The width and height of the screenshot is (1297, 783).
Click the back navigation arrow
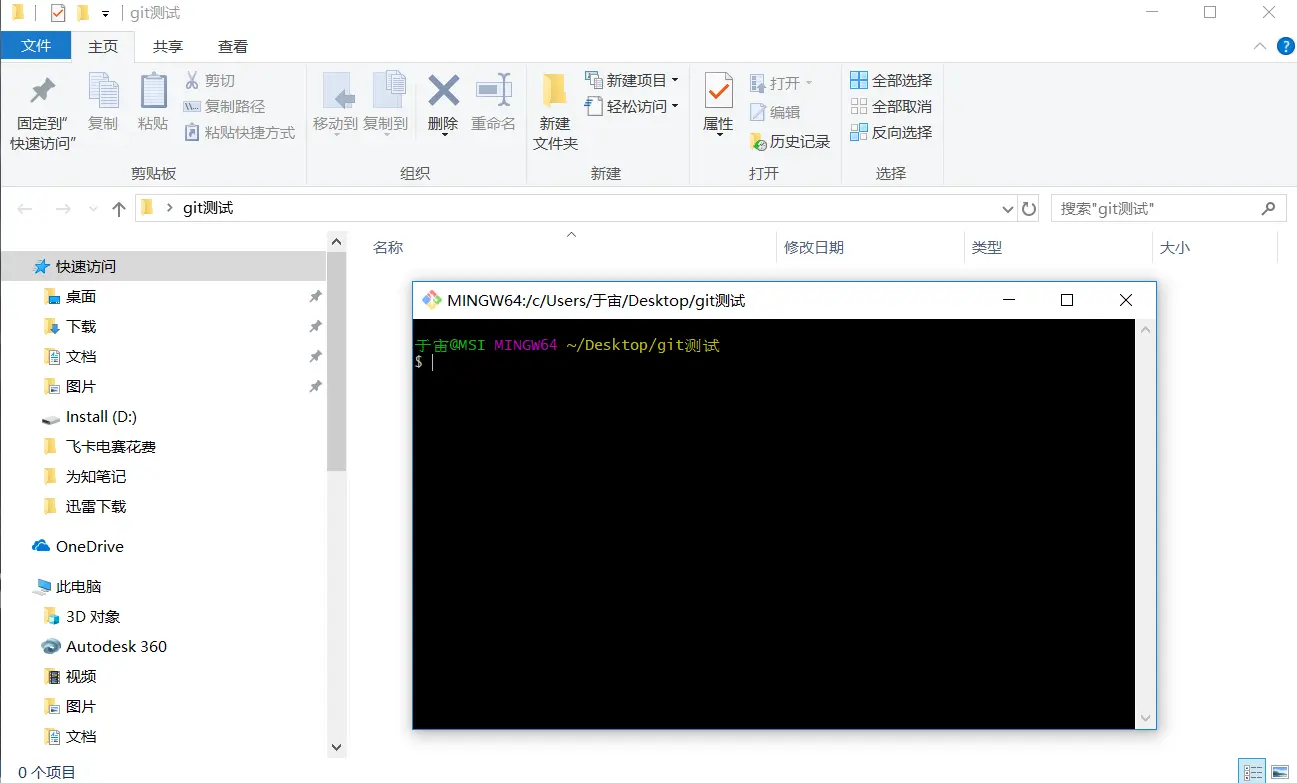[x=25, y=208]
